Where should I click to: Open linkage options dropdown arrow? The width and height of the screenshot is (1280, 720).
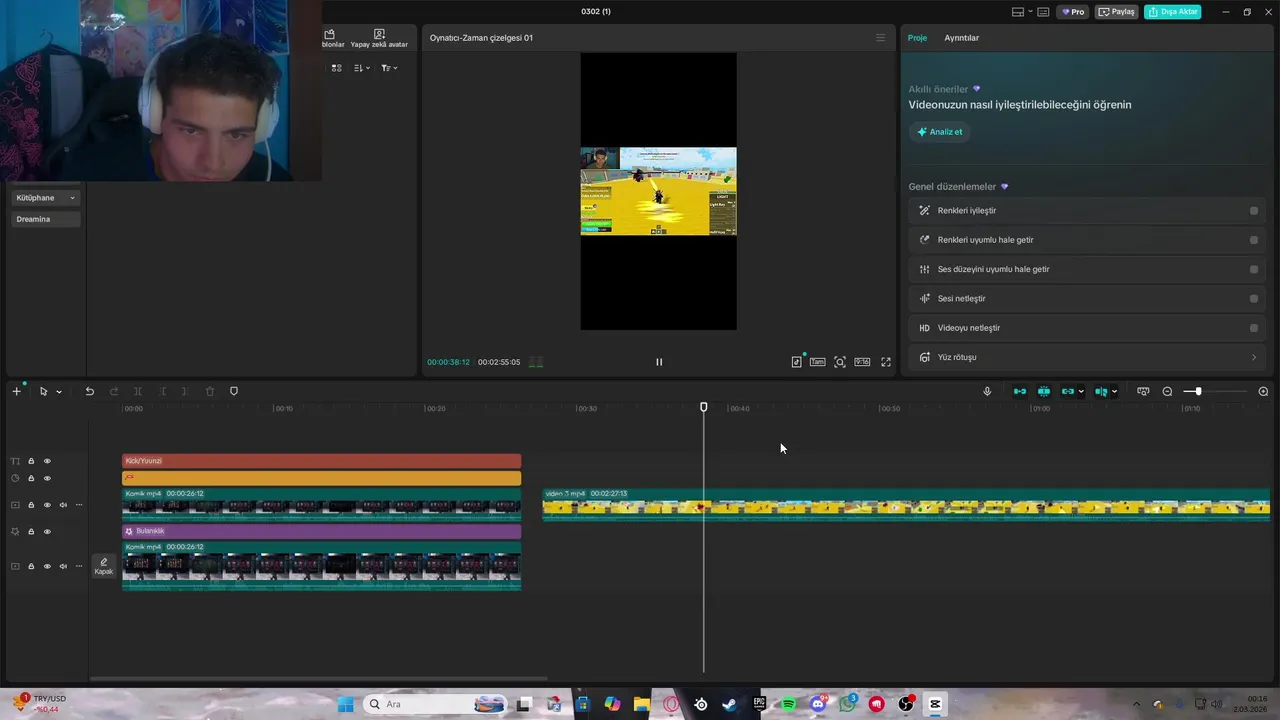(1081, 392)
